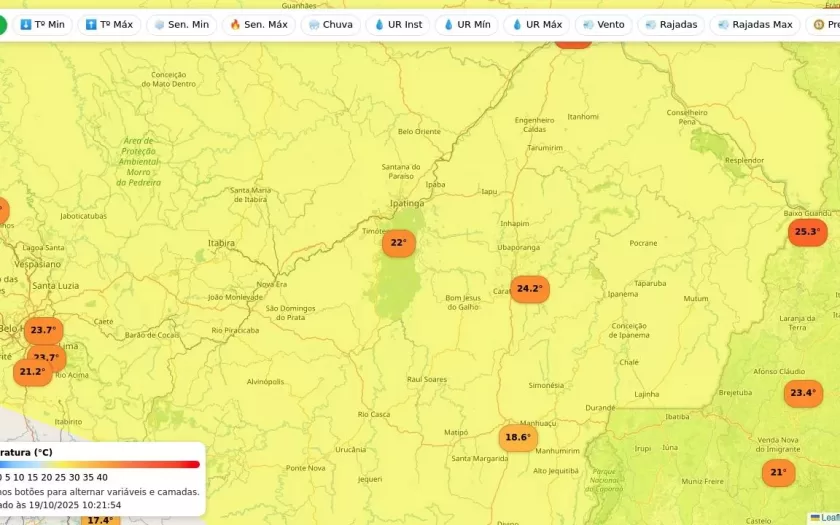
Task: Switch to Tº Máx temperature layer
Action: point(110,24)
